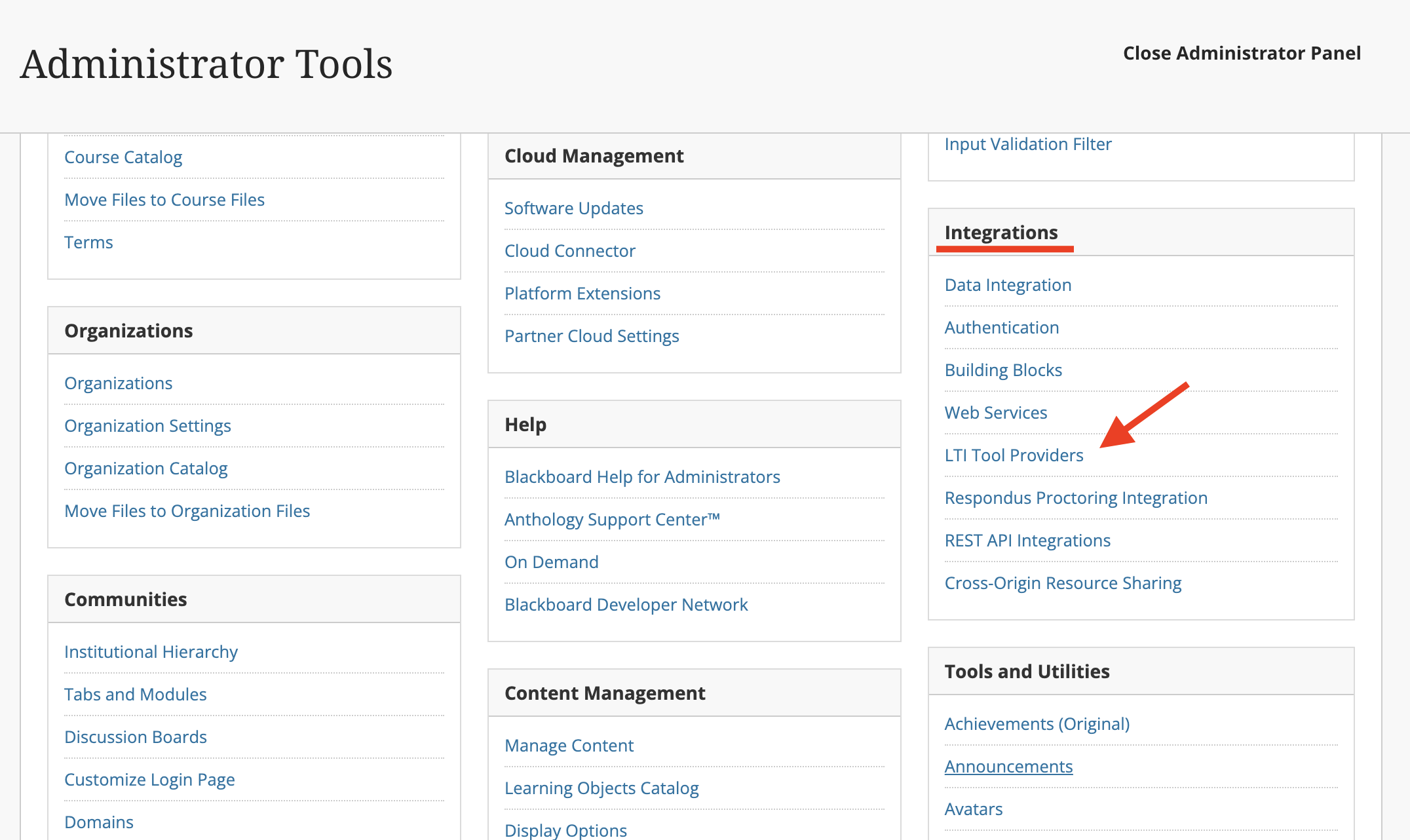This screenshot has width=1410, height=840.
Task: Select Institutional Hierarchy link
Action: tap(151, 652)
